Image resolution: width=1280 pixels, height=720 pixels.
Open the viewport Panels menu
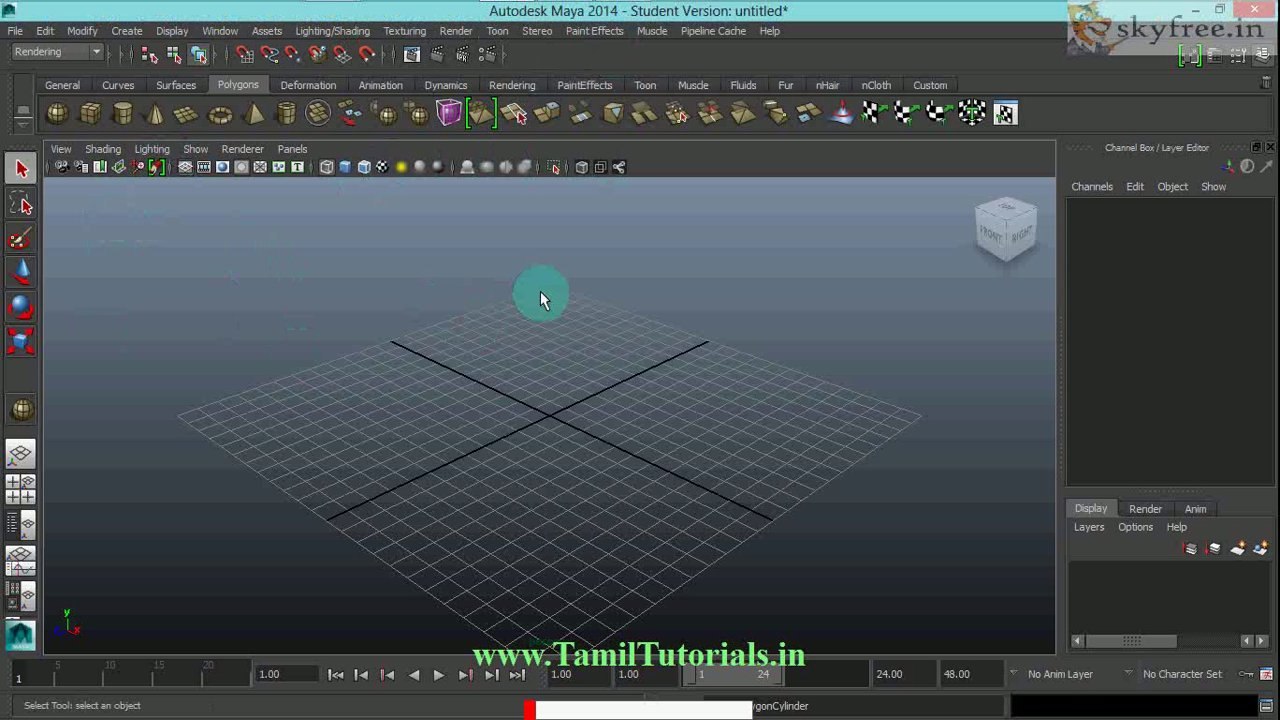click(292, 149)
